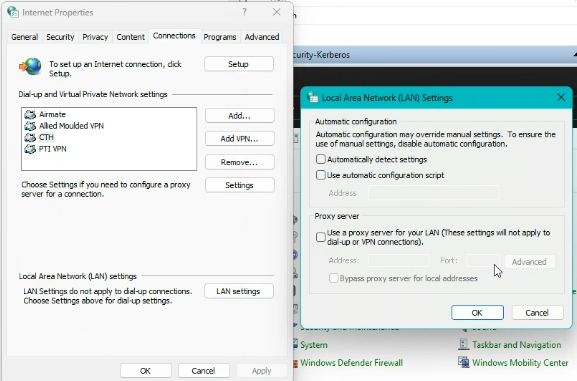Open Settings for the selected connection
Viewport: 577px width, 381px height.
click(x=239, y=185)
